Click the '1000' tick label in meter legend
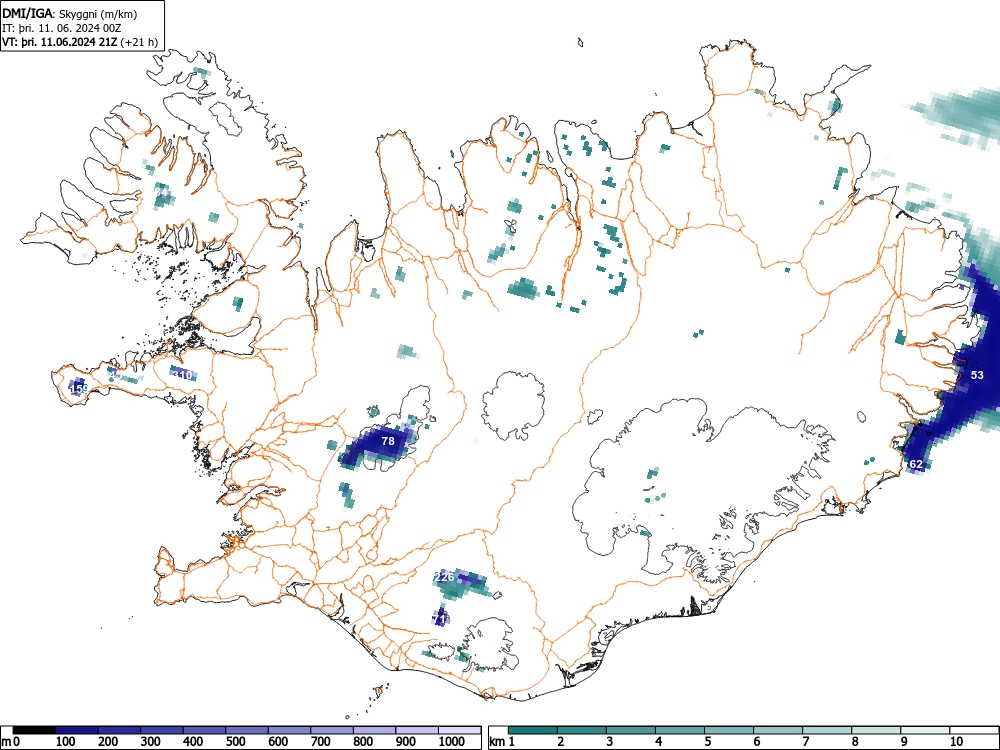The image size is (1000, 750). [x=452, y=742]
